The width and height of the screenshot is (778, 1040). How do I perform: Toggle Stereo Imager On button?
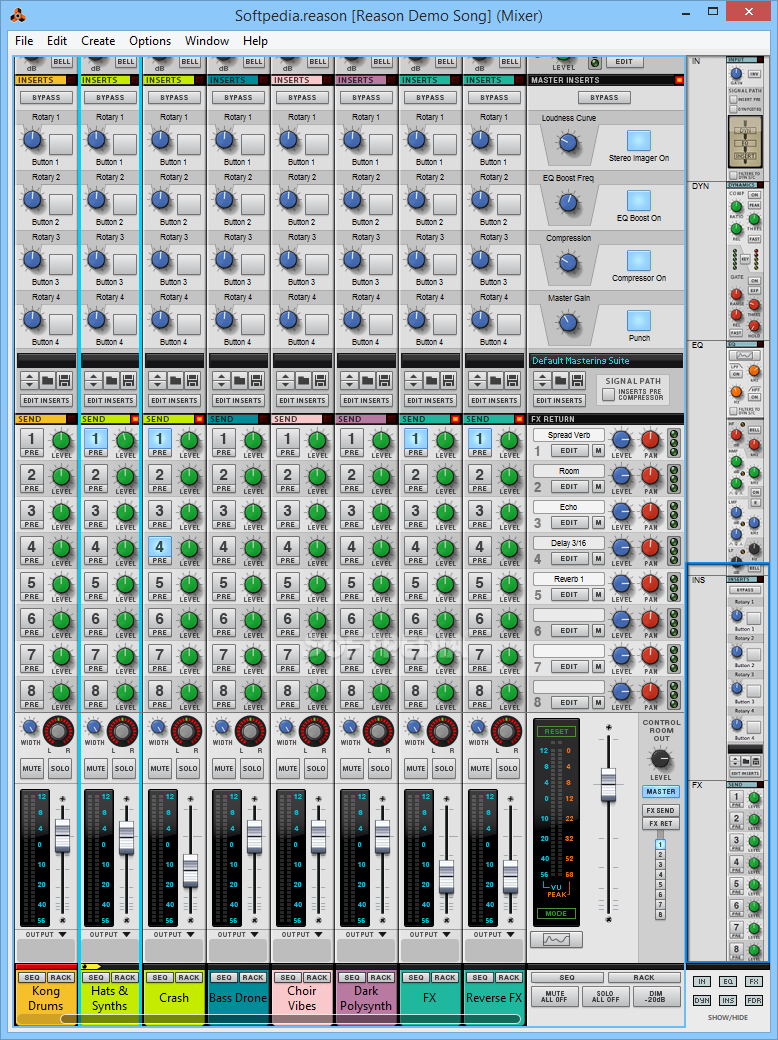[x=639, y=141]
